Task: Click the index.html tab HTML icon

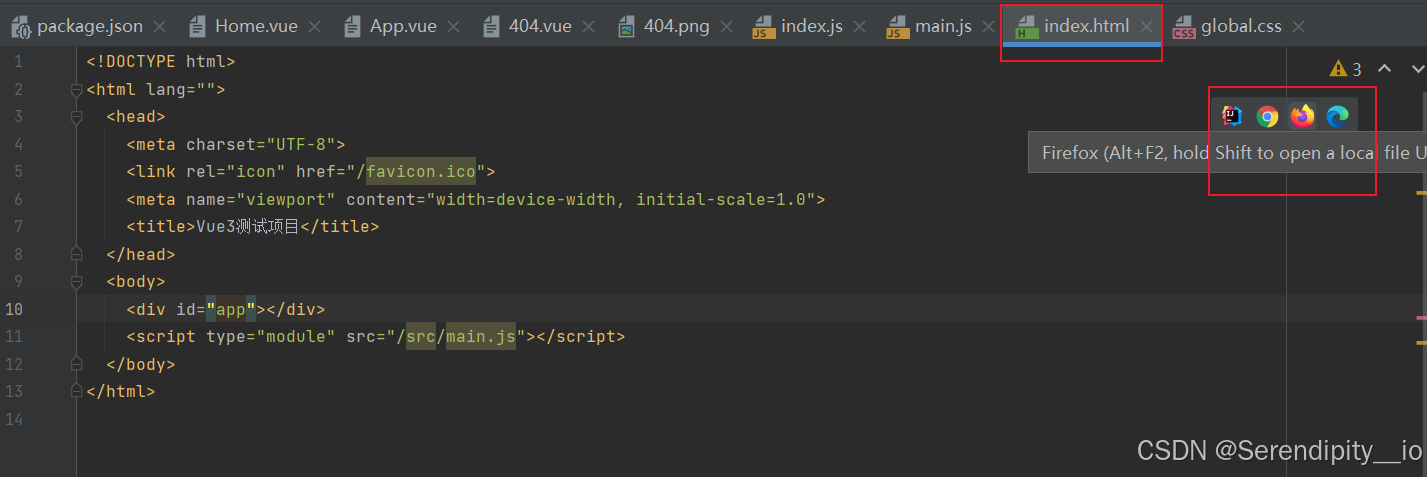Action: click(1025, 27)
